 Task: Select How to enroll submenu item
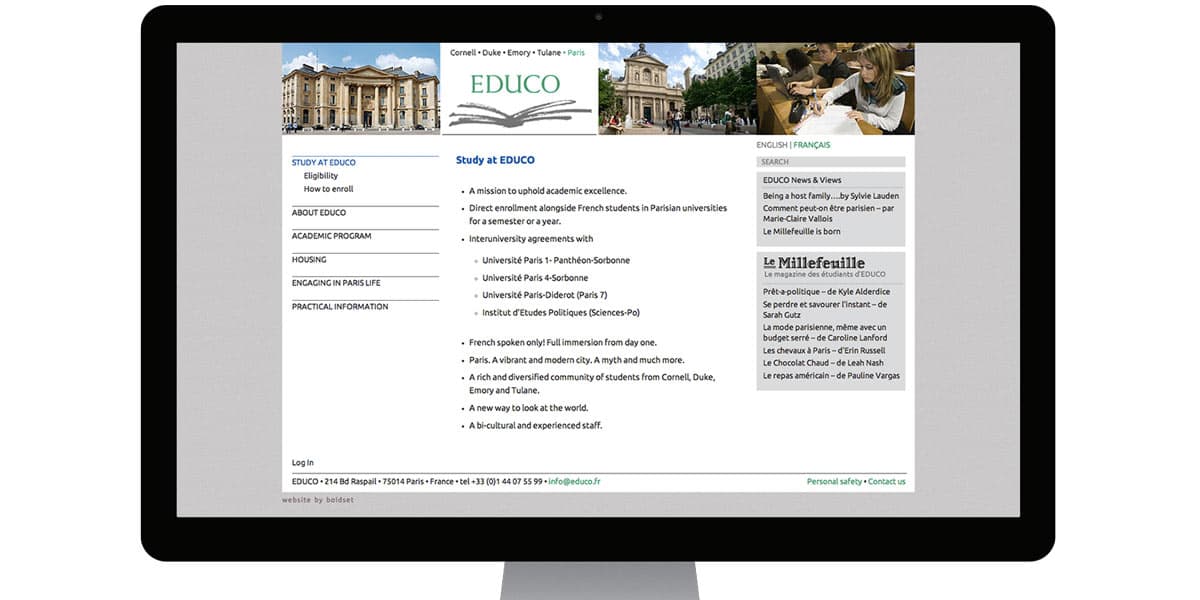[328, 189]
